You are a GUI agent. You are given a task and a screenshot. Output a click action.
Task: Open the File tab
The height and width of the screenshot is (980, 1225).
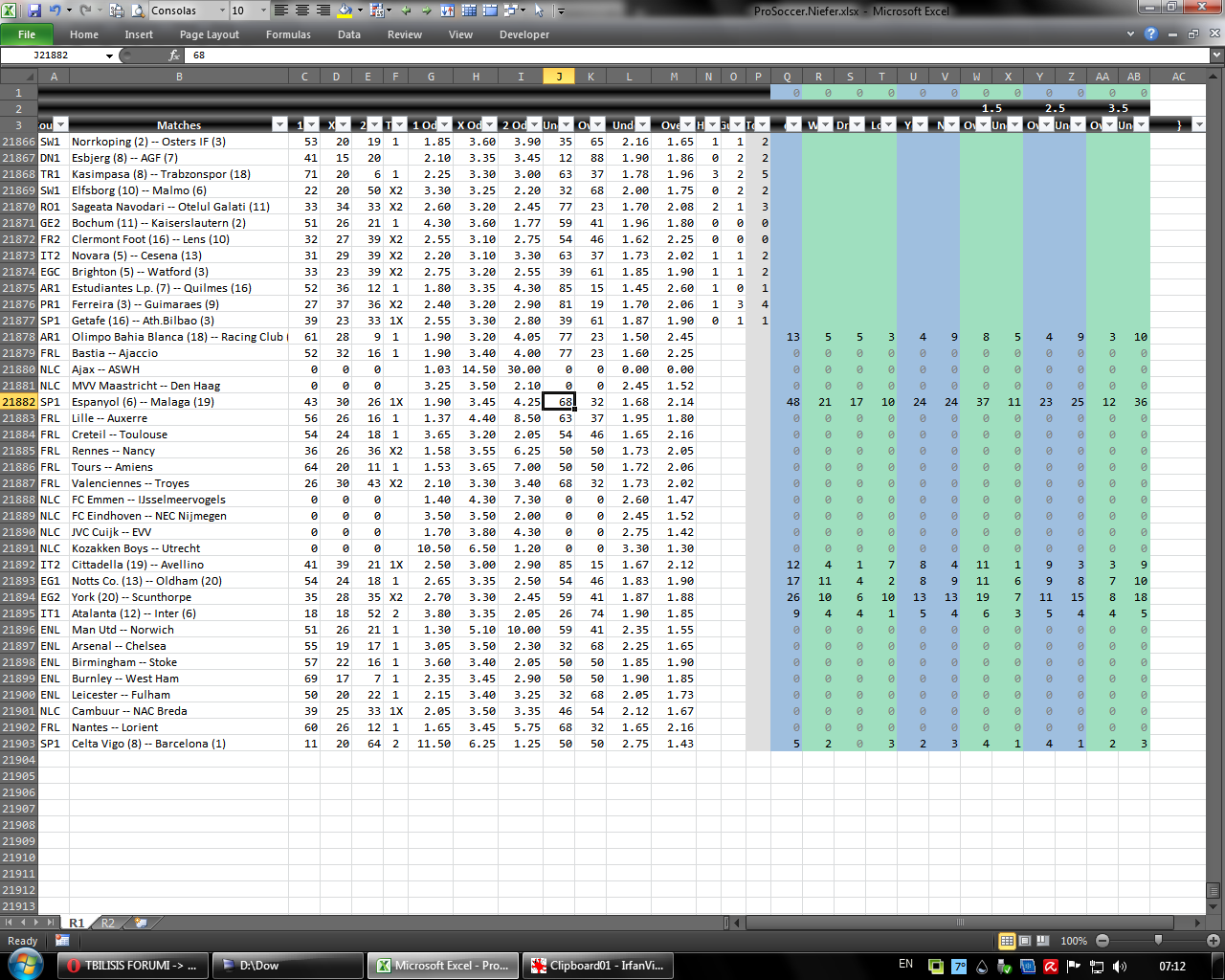tap(27, 34)
